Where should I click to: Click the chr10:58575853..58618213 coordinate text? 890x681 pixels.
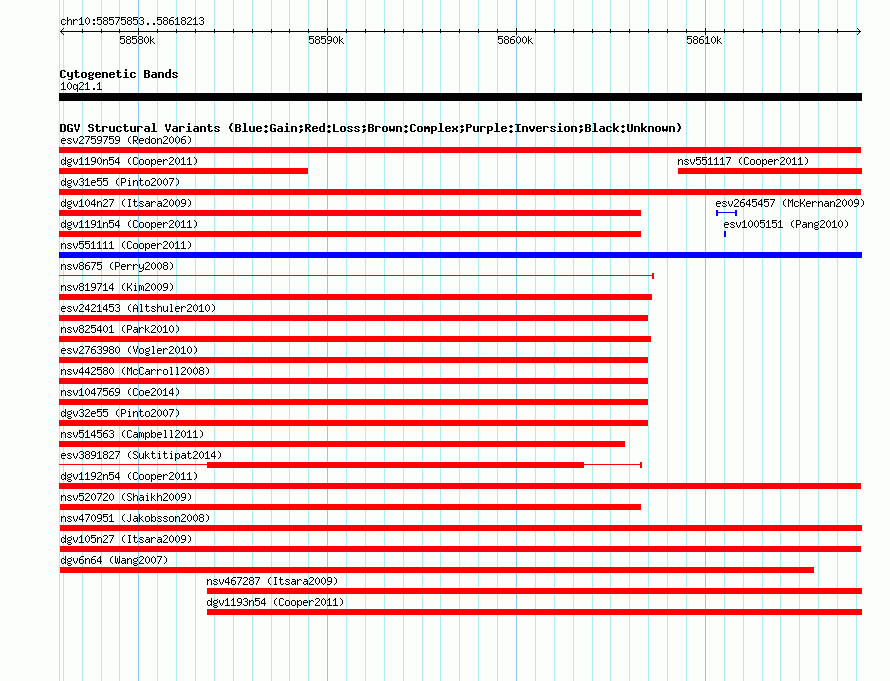(132, 21)
